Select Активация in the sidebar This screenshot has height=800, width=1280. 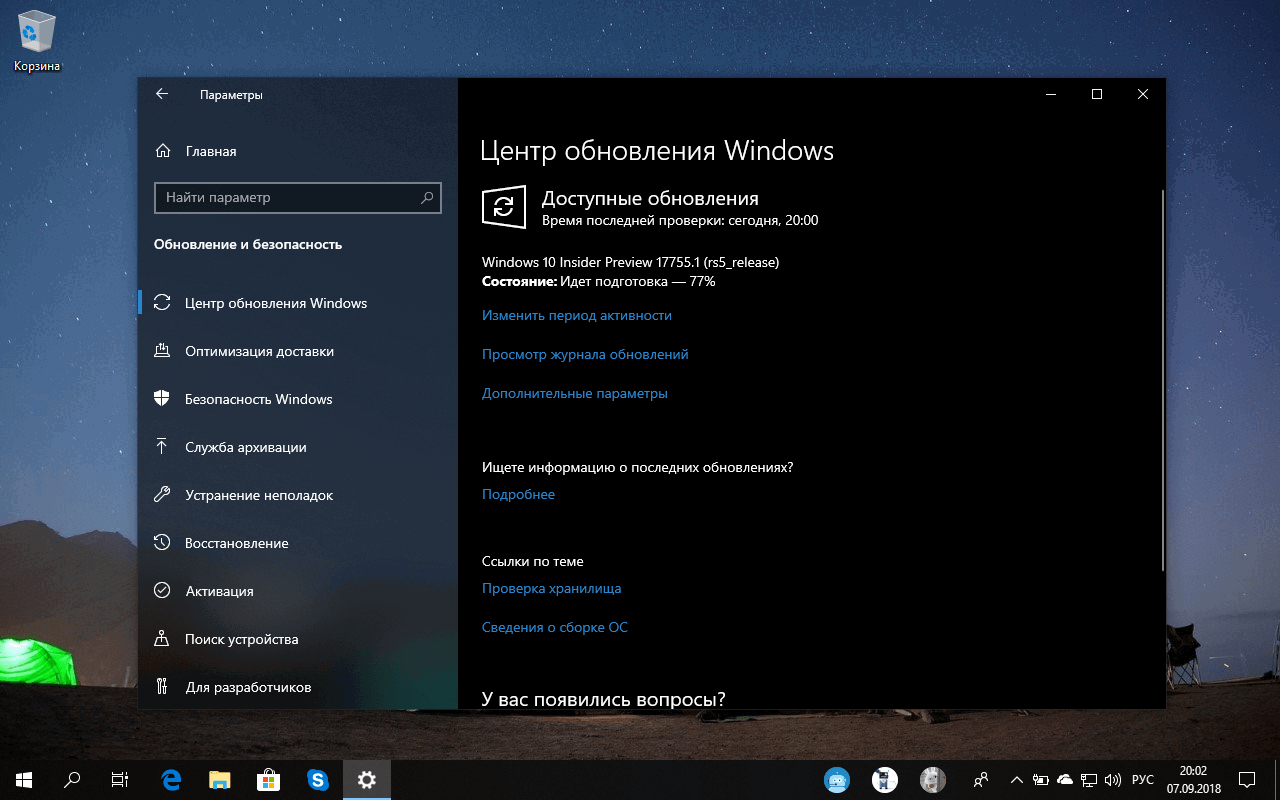tap(219, 591)
